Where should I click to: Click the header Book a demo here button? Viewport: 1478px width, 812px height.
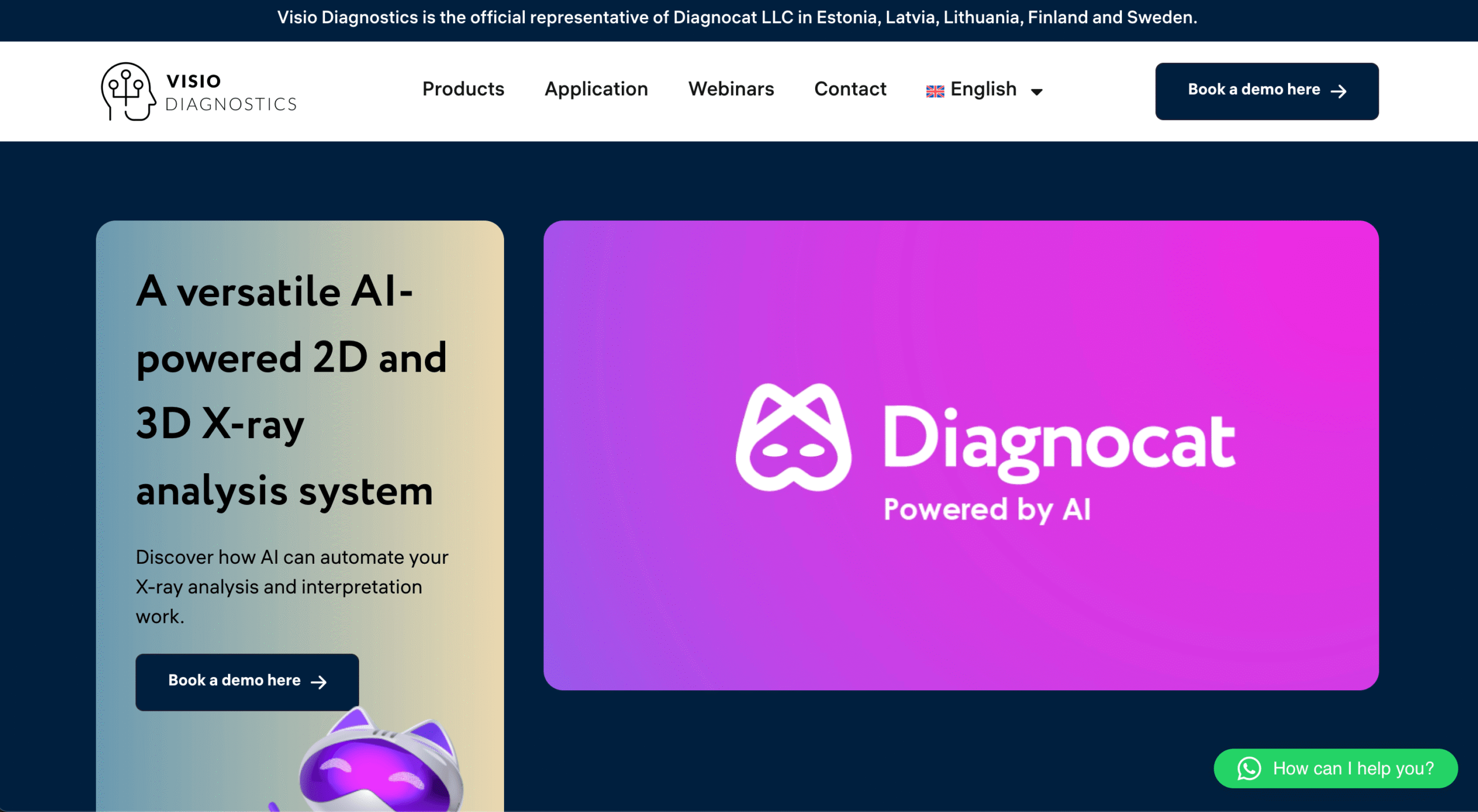[x=1267, y=91]
